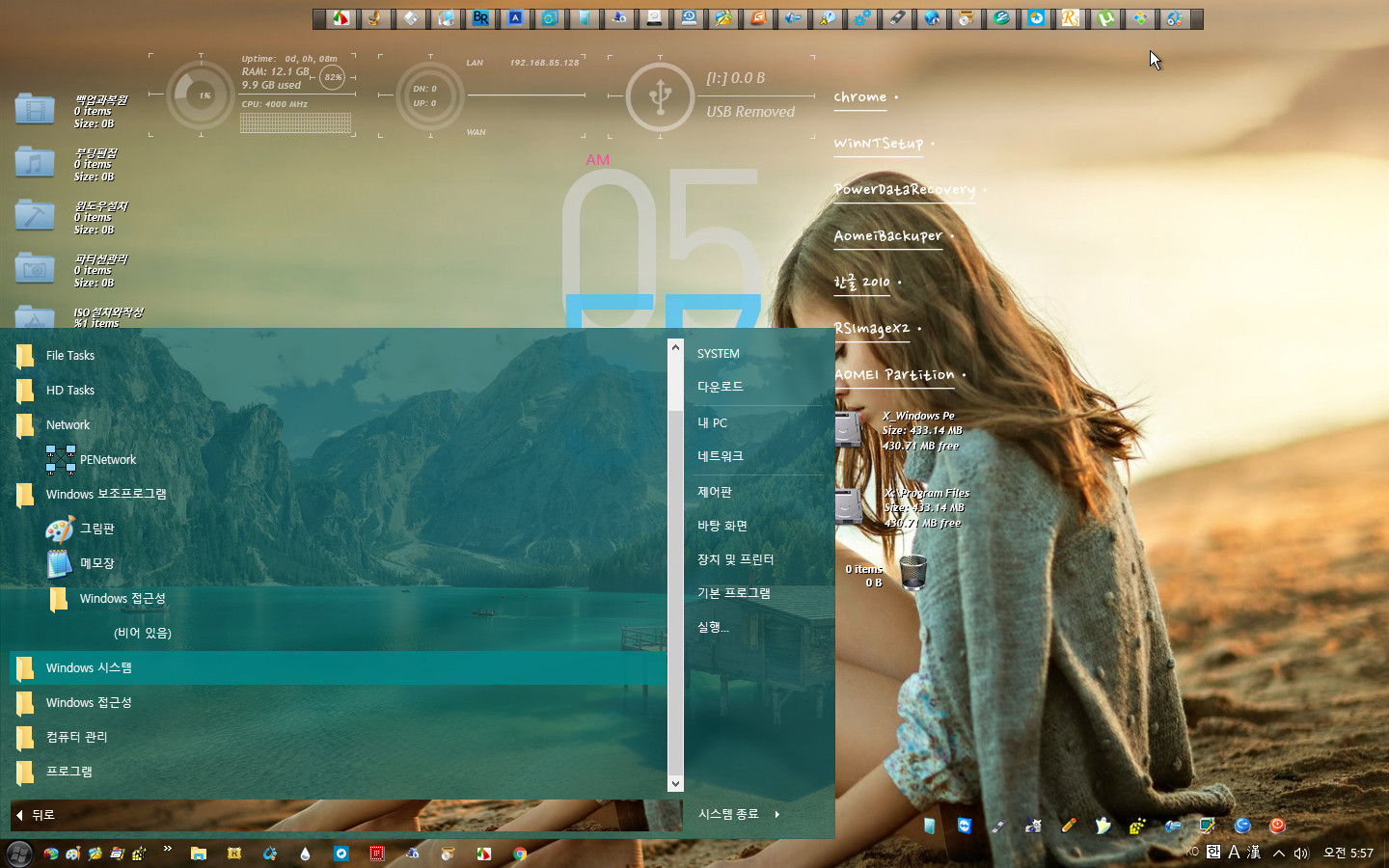The height and width of the screenshot is (868, 1389).
Task: Click the Start orb on the taskbar
Action: click(19, 854)
